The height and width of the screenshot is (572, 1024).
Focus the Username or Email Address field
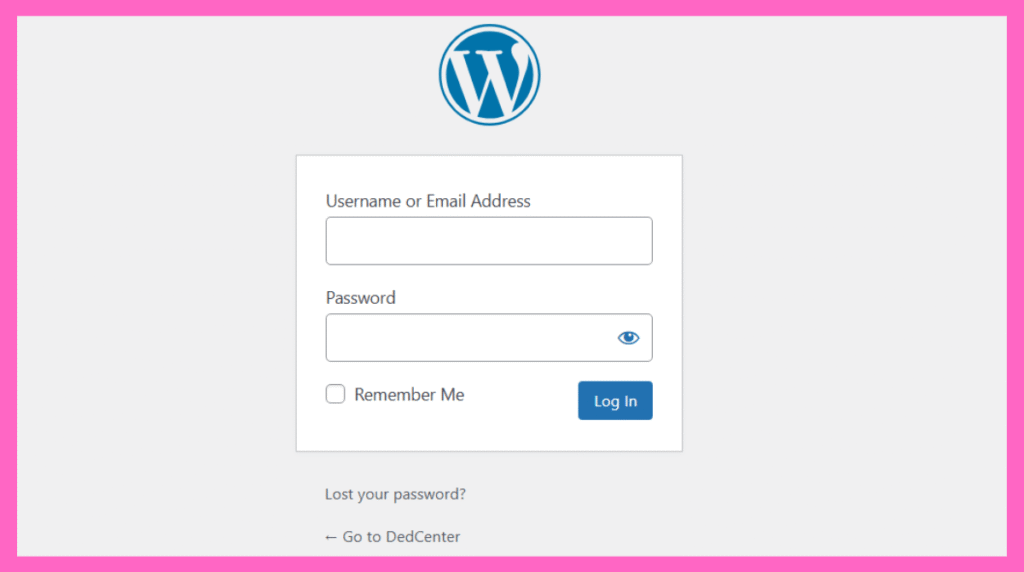pos(489,241)
